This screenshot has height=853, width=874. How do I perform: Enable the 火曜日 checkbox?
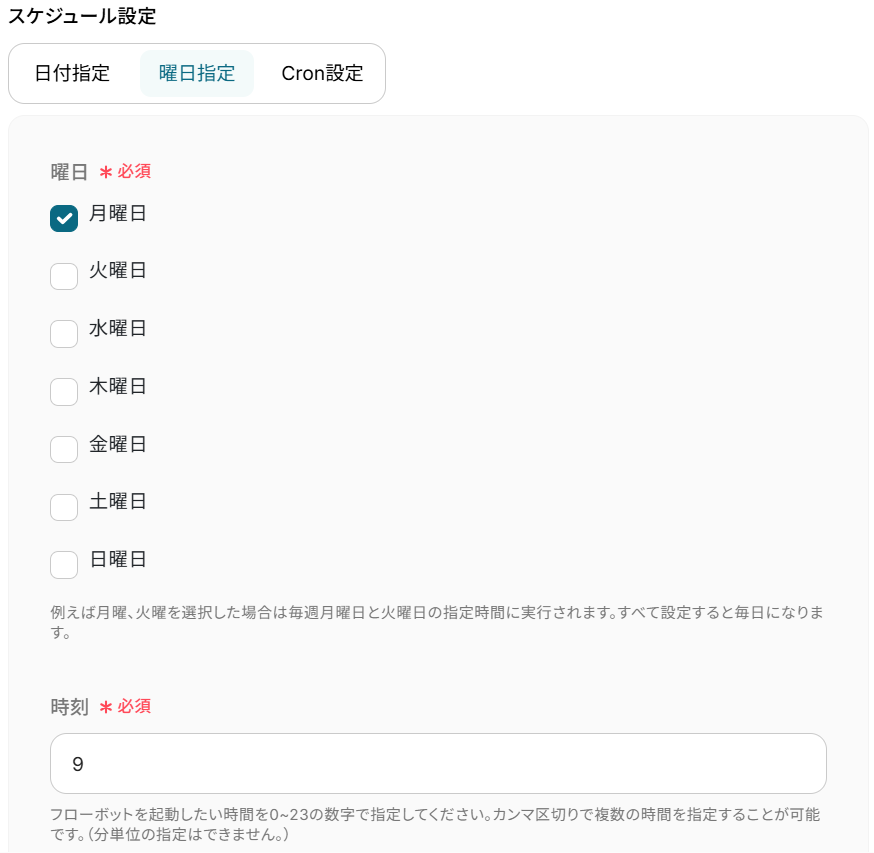click(x=64, y=277)
